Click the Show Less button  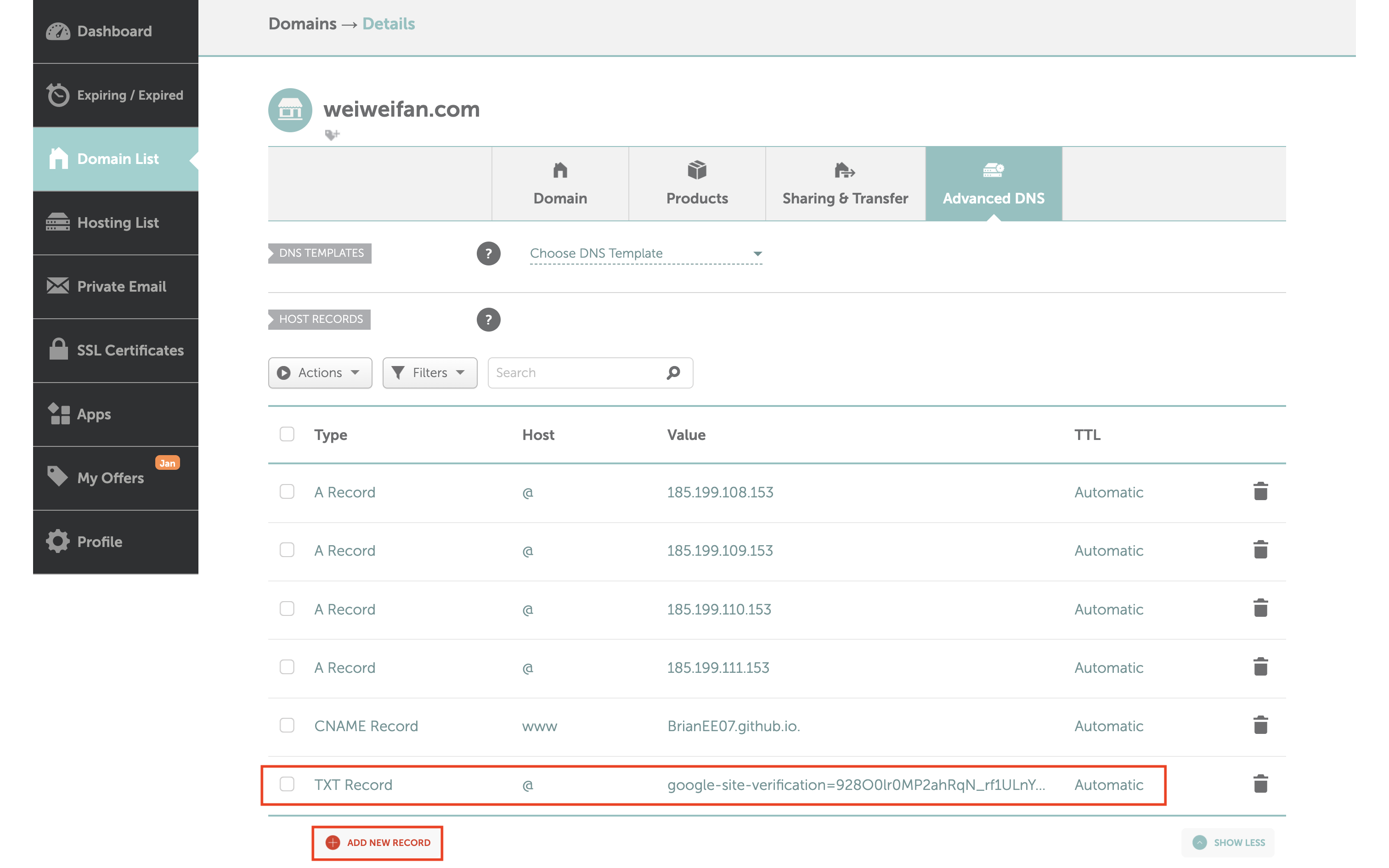pyautogui.click(x=1228, y=842)
